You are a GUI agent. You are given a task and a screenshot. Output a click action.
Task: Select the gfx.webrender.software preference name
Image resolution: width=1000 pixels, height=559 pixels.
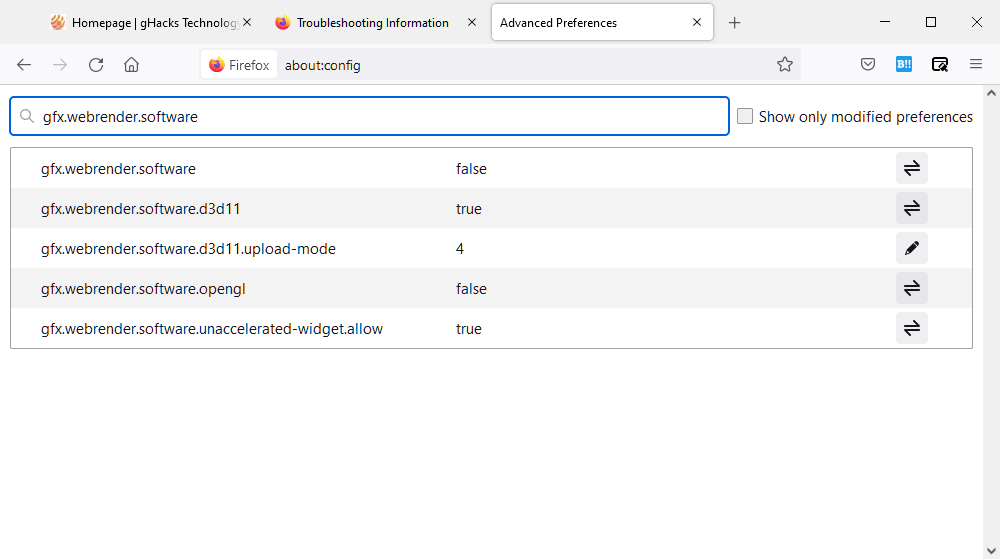(x=118, y=169)
